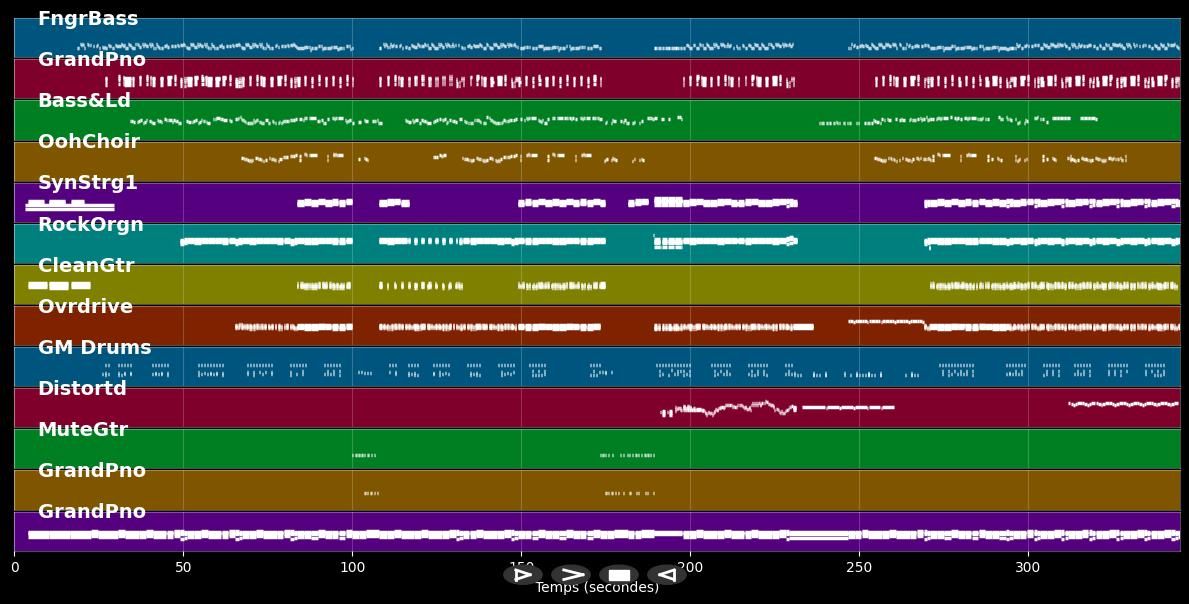The width and height of the screenshot is (1189, 604).
Task: Click the 250 second tick label on time axis
Action: pyautogui.click(x=859, y=568)
